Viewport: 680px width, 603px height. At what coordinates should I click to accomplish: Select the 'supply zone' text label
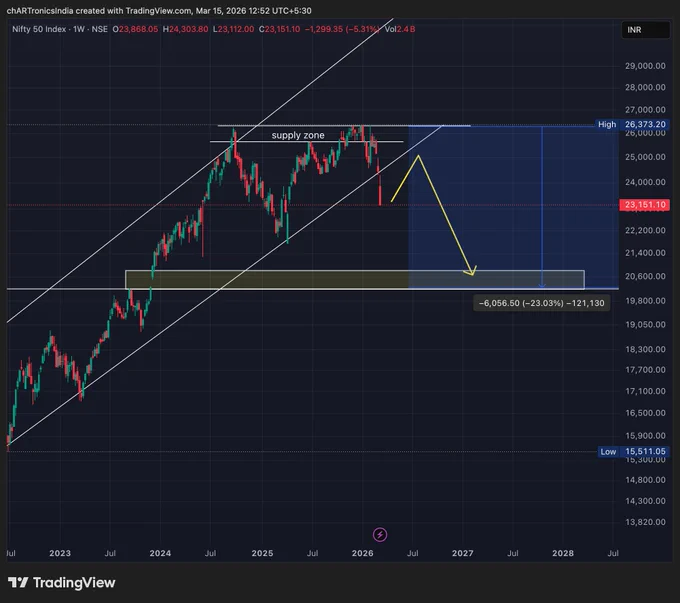pos(298,135)
